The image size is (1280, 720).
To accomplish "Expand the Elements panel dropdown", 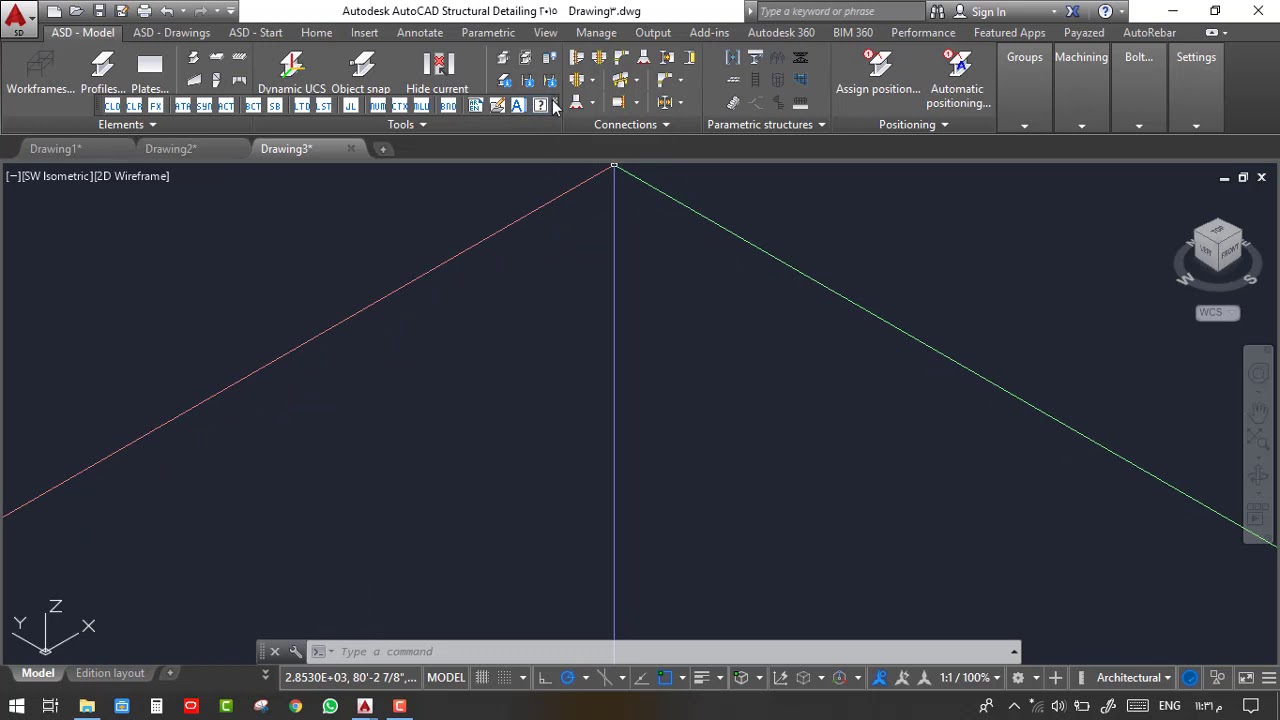I will pos(127,125).
